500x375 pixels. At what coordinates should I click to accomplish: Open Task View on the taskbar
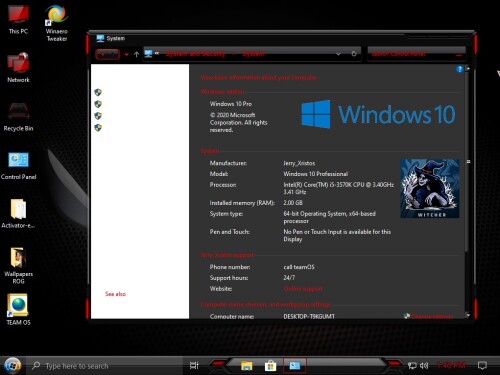194,366
